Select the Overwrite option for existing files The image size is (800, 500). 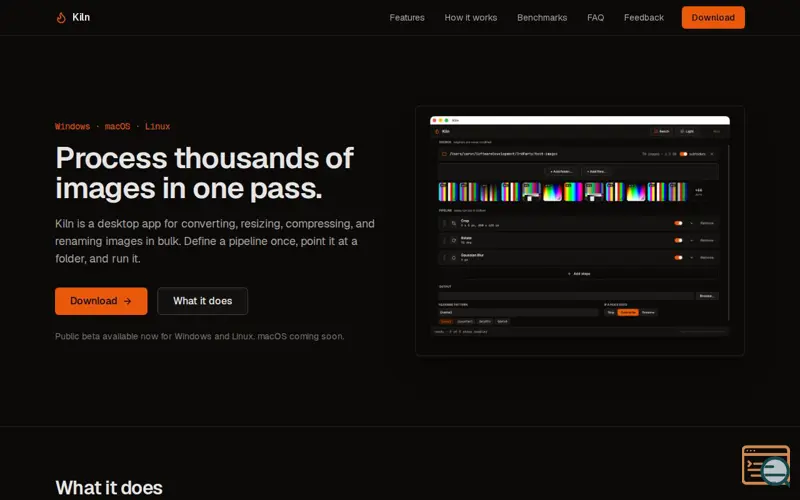(628, 312)
